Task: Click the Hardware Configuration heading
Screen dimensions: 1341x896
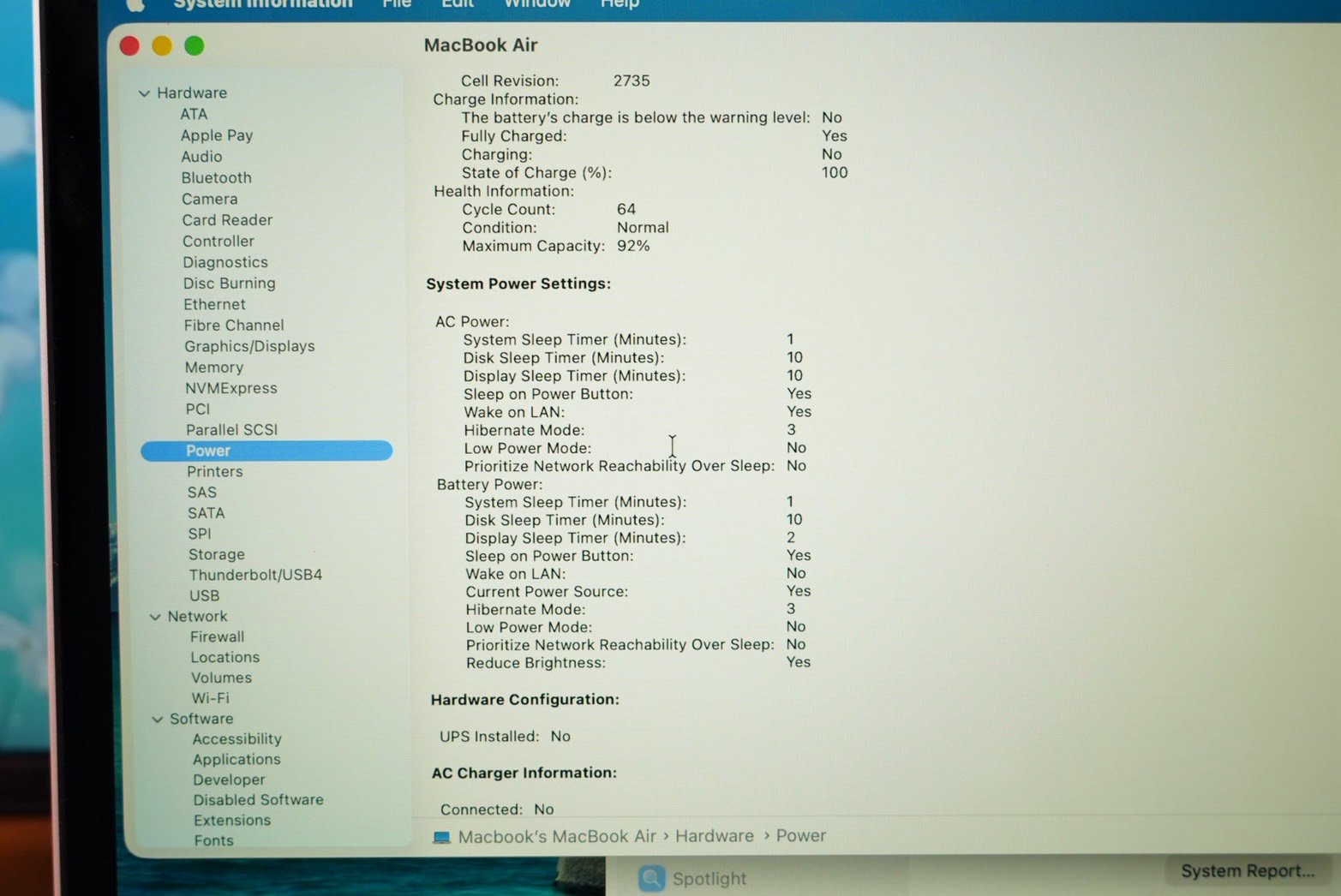Action: (x=524, y=700)
